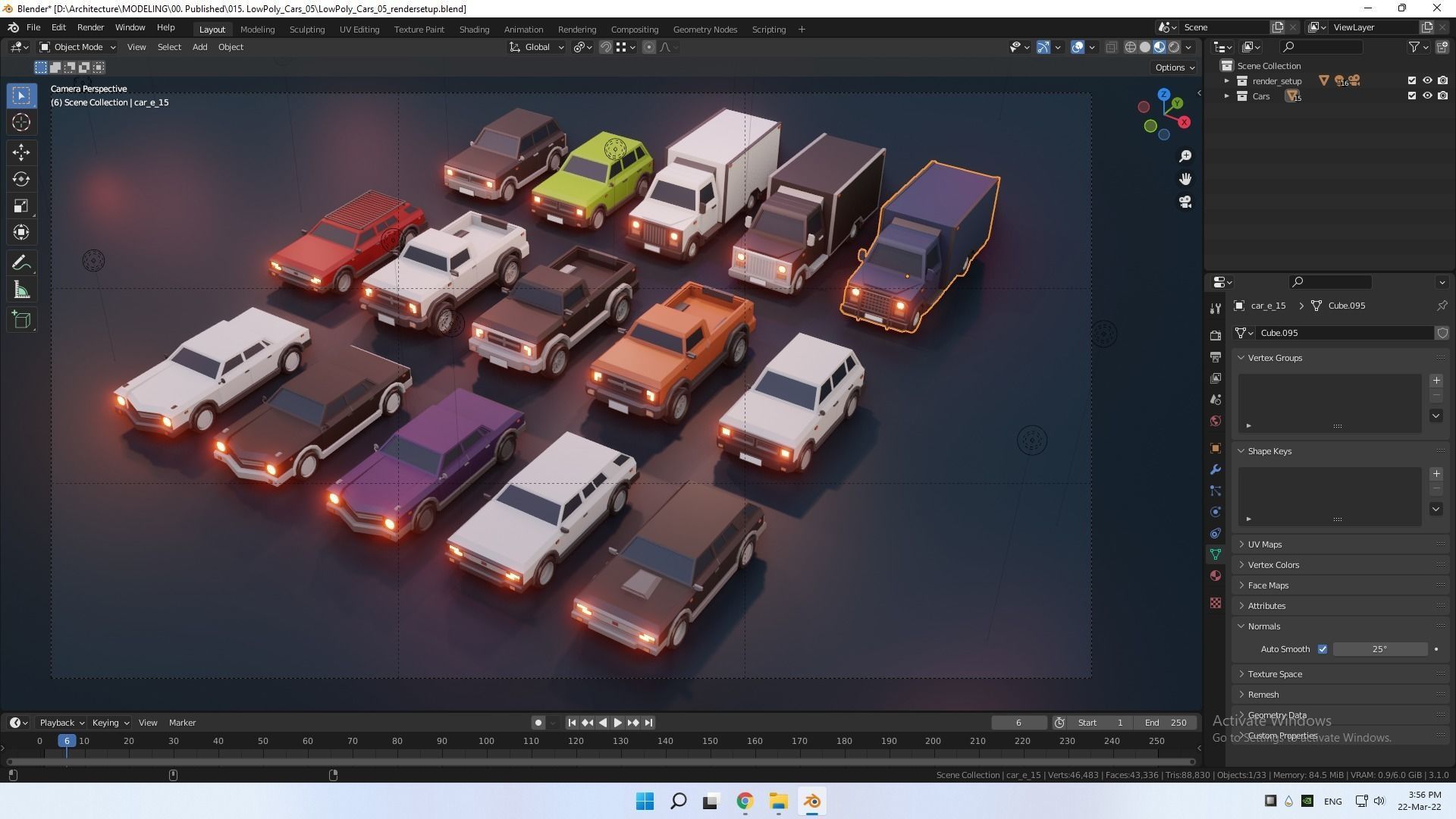Click the pin icon in Properties header
The height and width of the screenshot is (819, 1456).
[1442, 306]
